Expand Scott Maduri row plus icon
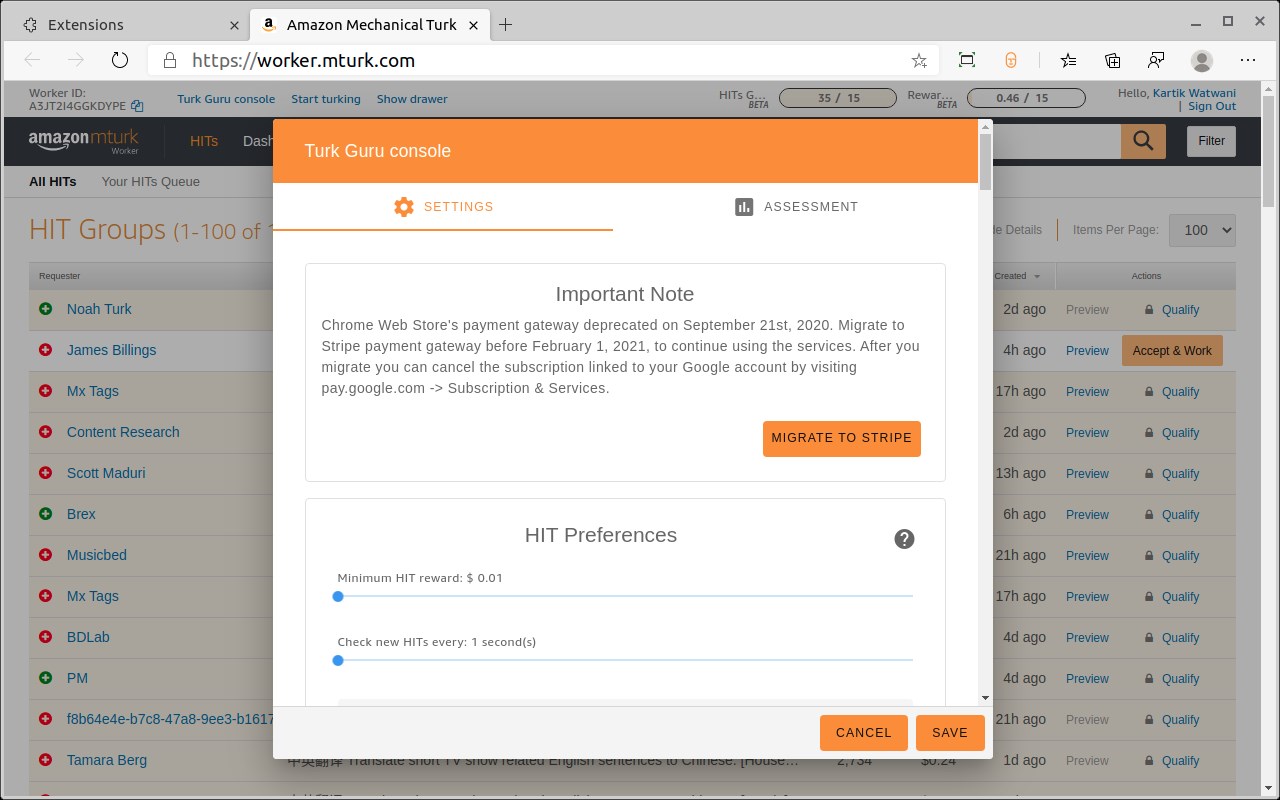The image size is (1280, 800). coord(45,473)
